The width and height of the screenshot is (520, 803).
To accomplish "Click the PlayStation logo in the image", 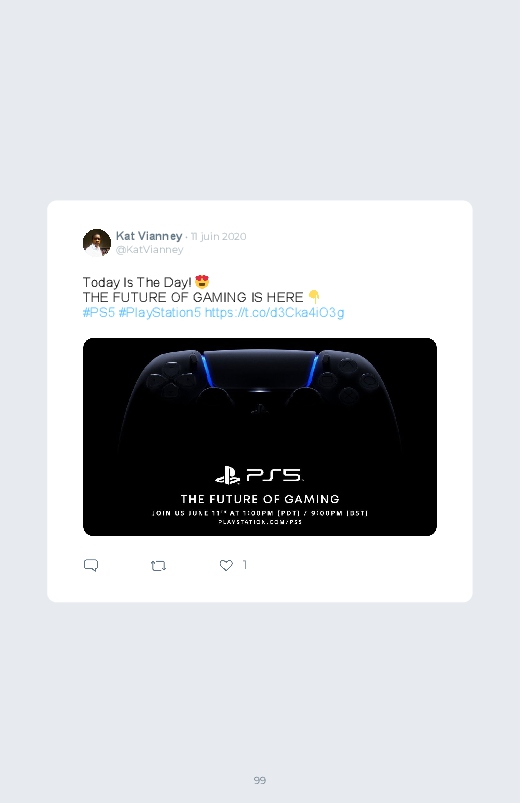I will click(227, 476).
